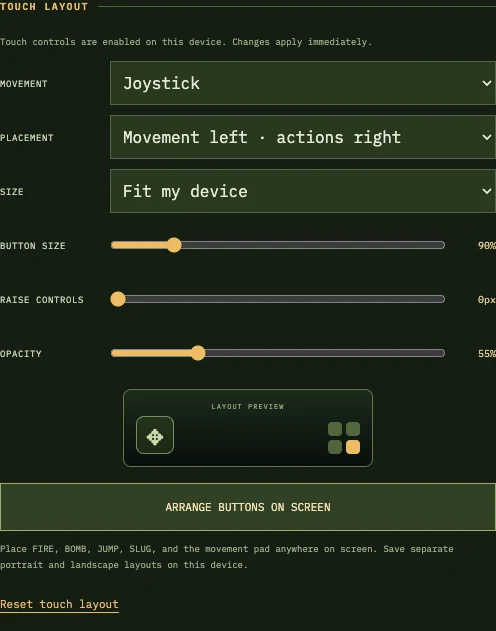Click Arrange Buttons On Screen

click(x=248, y=507)
